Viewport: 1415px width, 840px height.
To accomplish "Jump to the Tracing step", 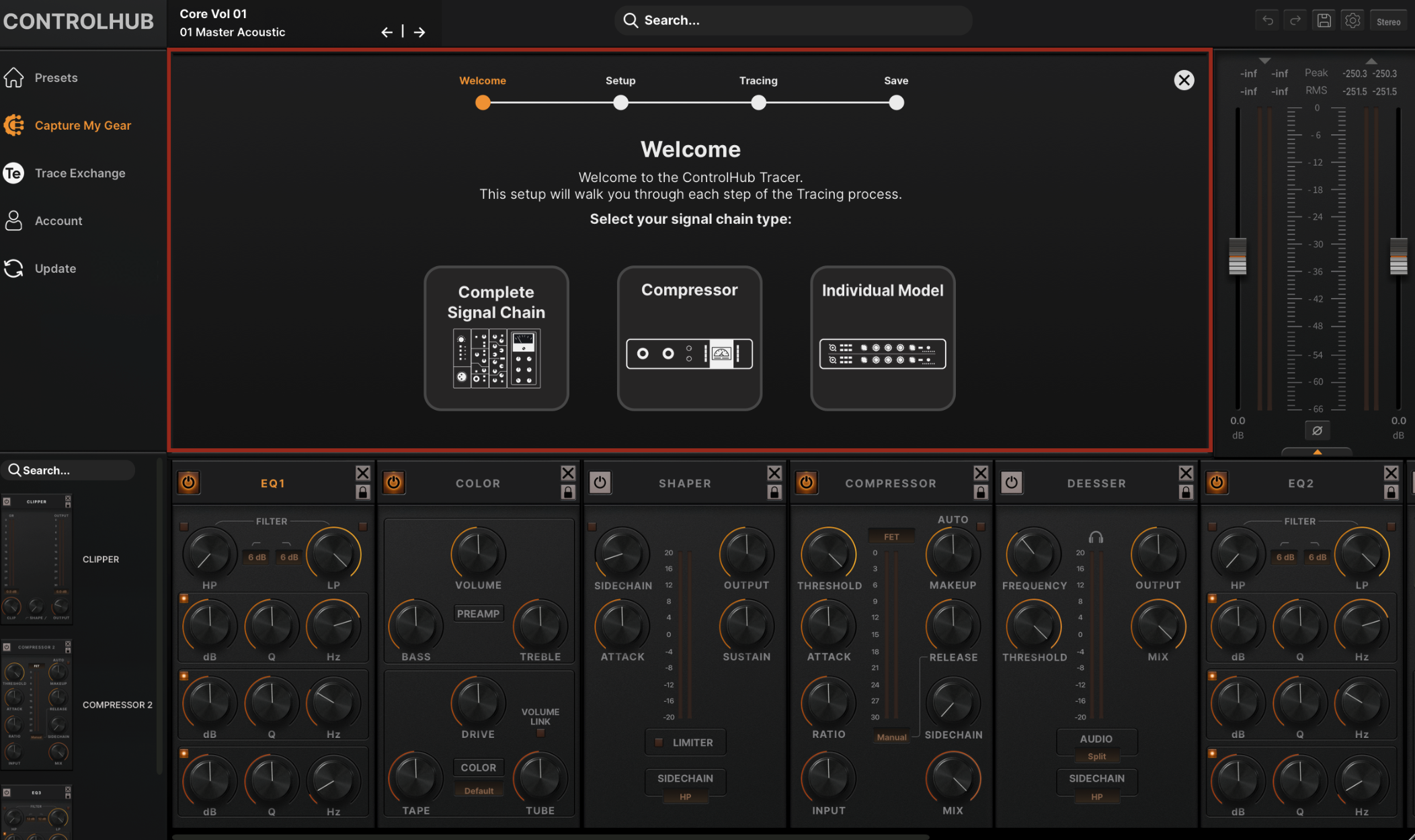I will pos(758,103).
